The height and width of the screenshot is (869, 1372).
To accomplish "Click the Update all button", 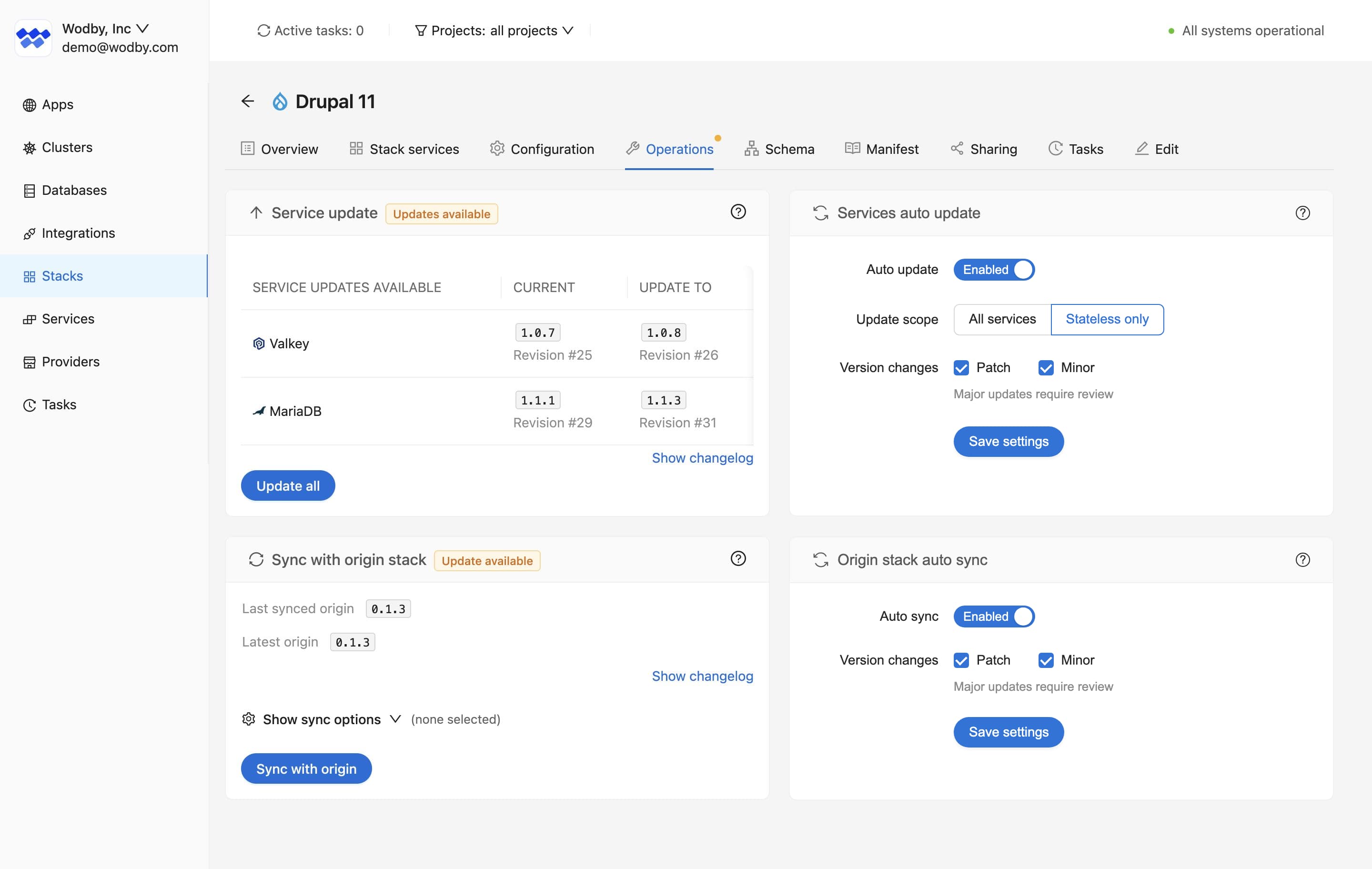I will tap(288, 485).
